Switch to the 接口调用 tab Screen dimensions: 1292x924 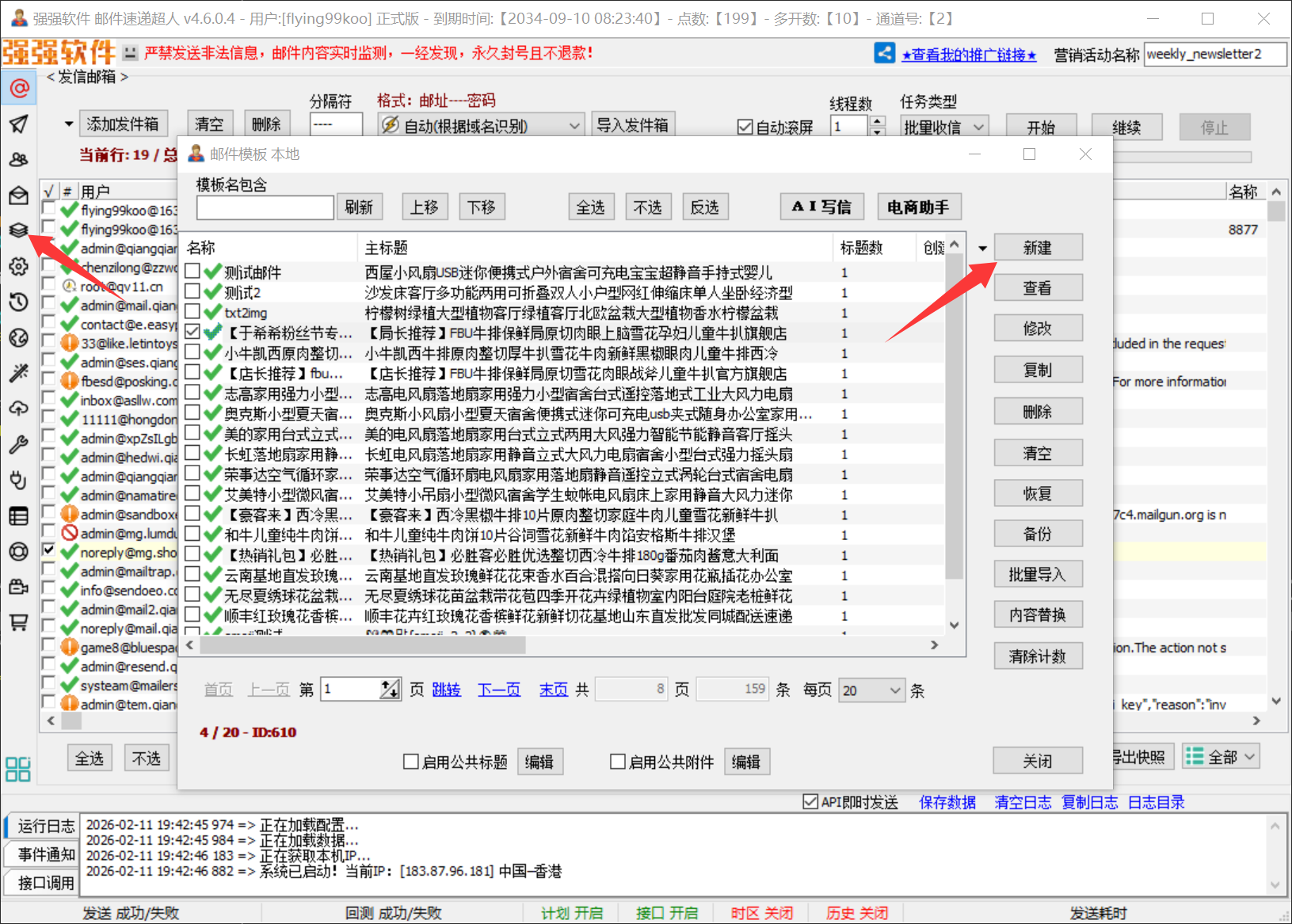click(x=46, y=883)
